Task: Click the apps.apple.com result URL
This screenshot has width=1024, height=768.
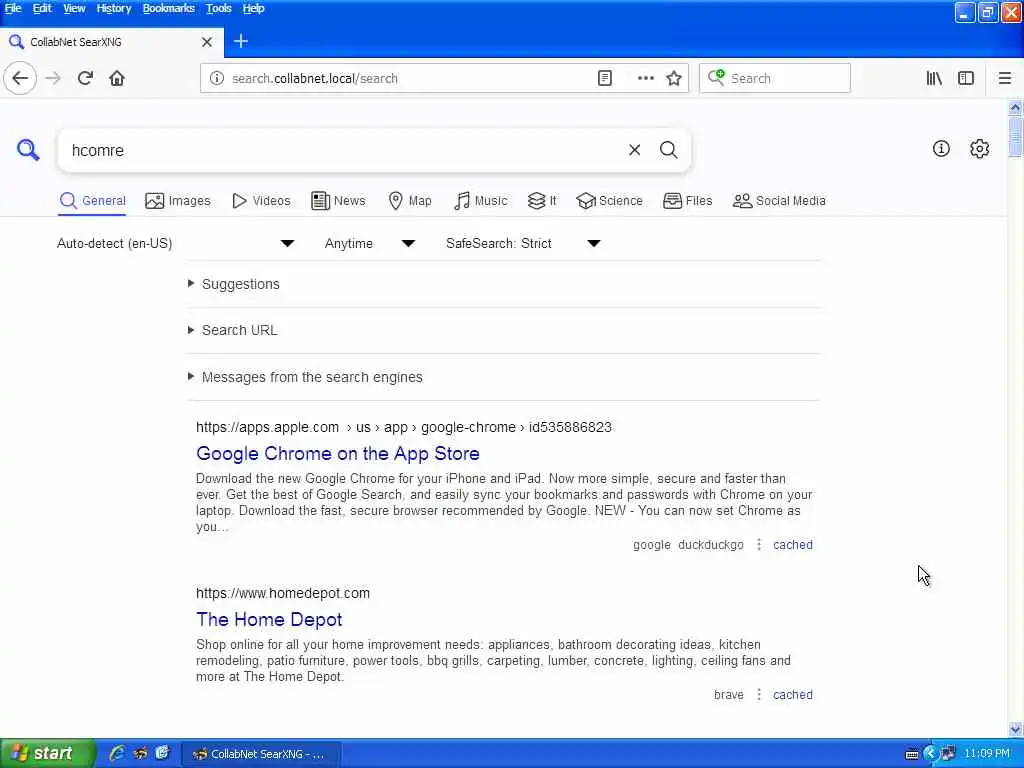Action: (404, 427)
